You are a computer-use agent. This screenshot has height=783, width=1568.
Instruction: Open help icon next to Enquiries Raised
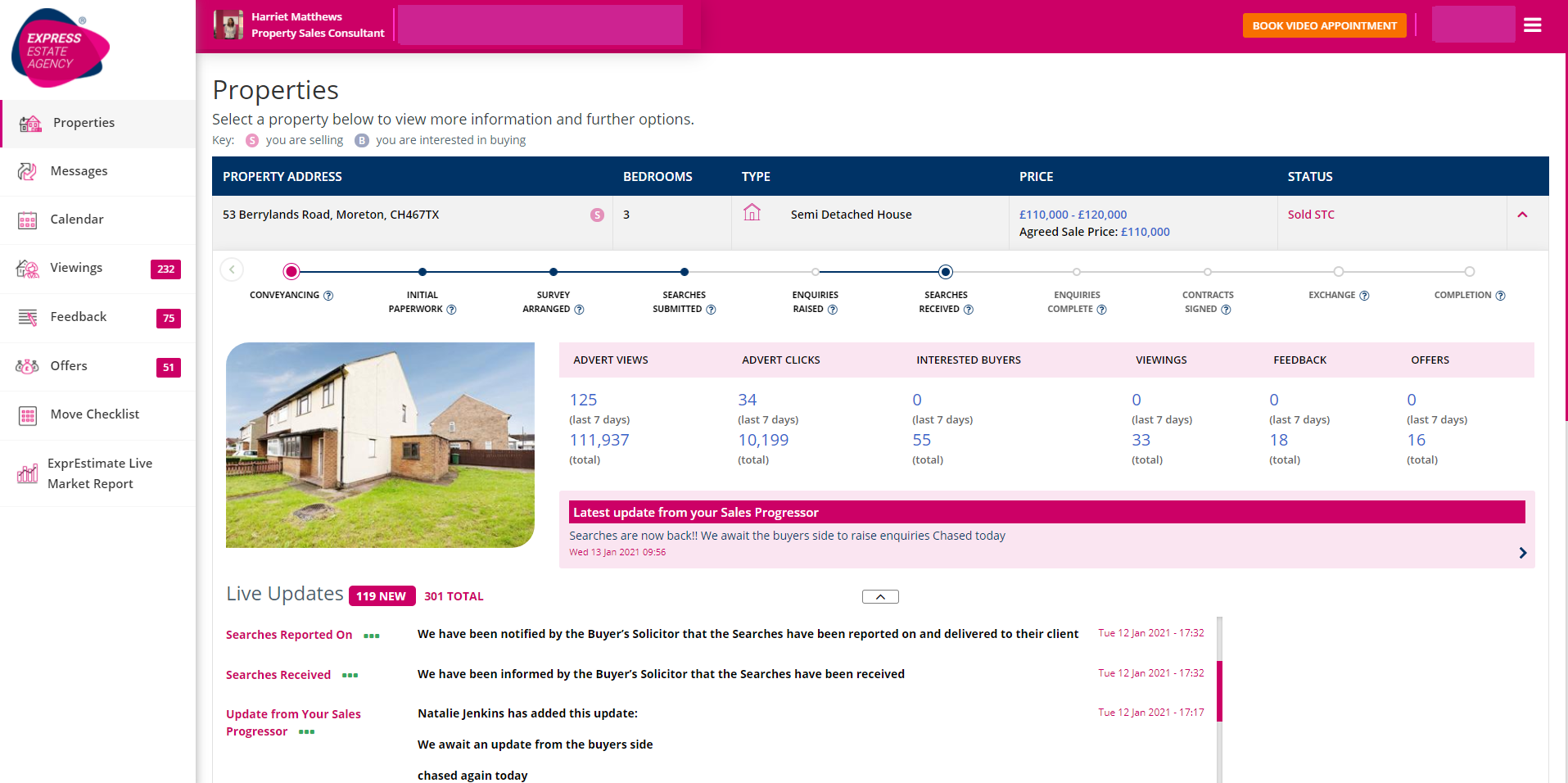(833, 310)
